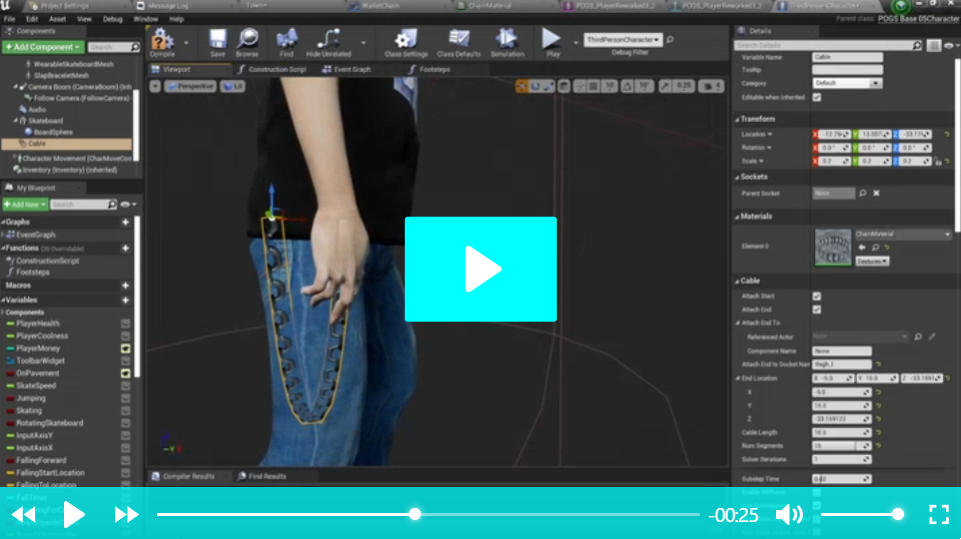This screenshot has width=961, height=539.
Task: Toggle PlayerHealth variable visibility
Action: tap(125, 324)
